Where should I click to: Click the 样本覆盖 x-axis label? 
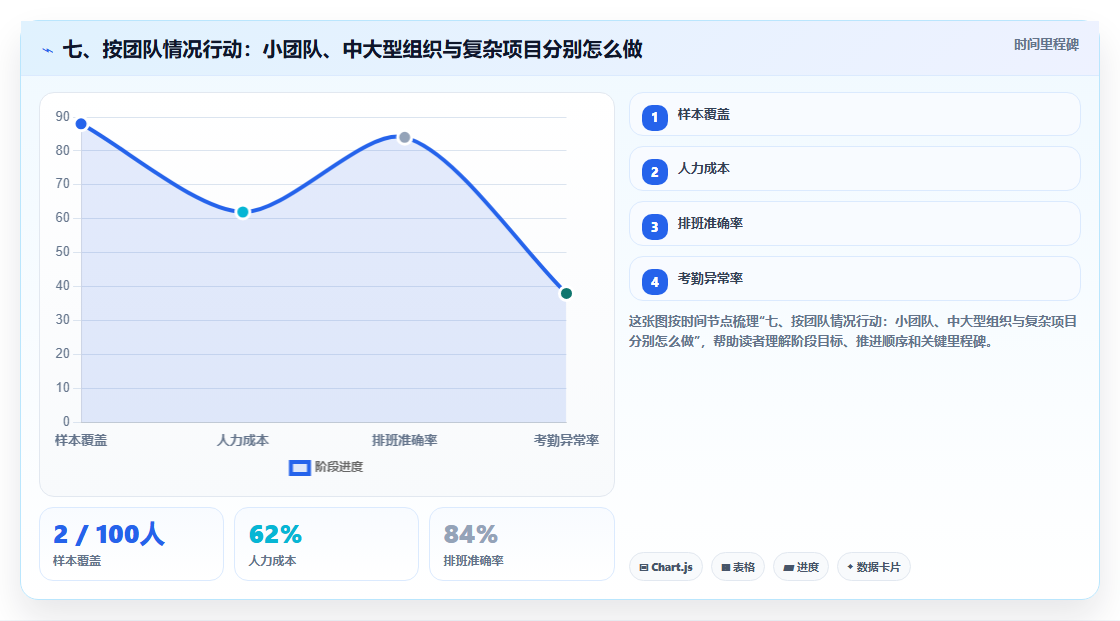coord(81,440)
